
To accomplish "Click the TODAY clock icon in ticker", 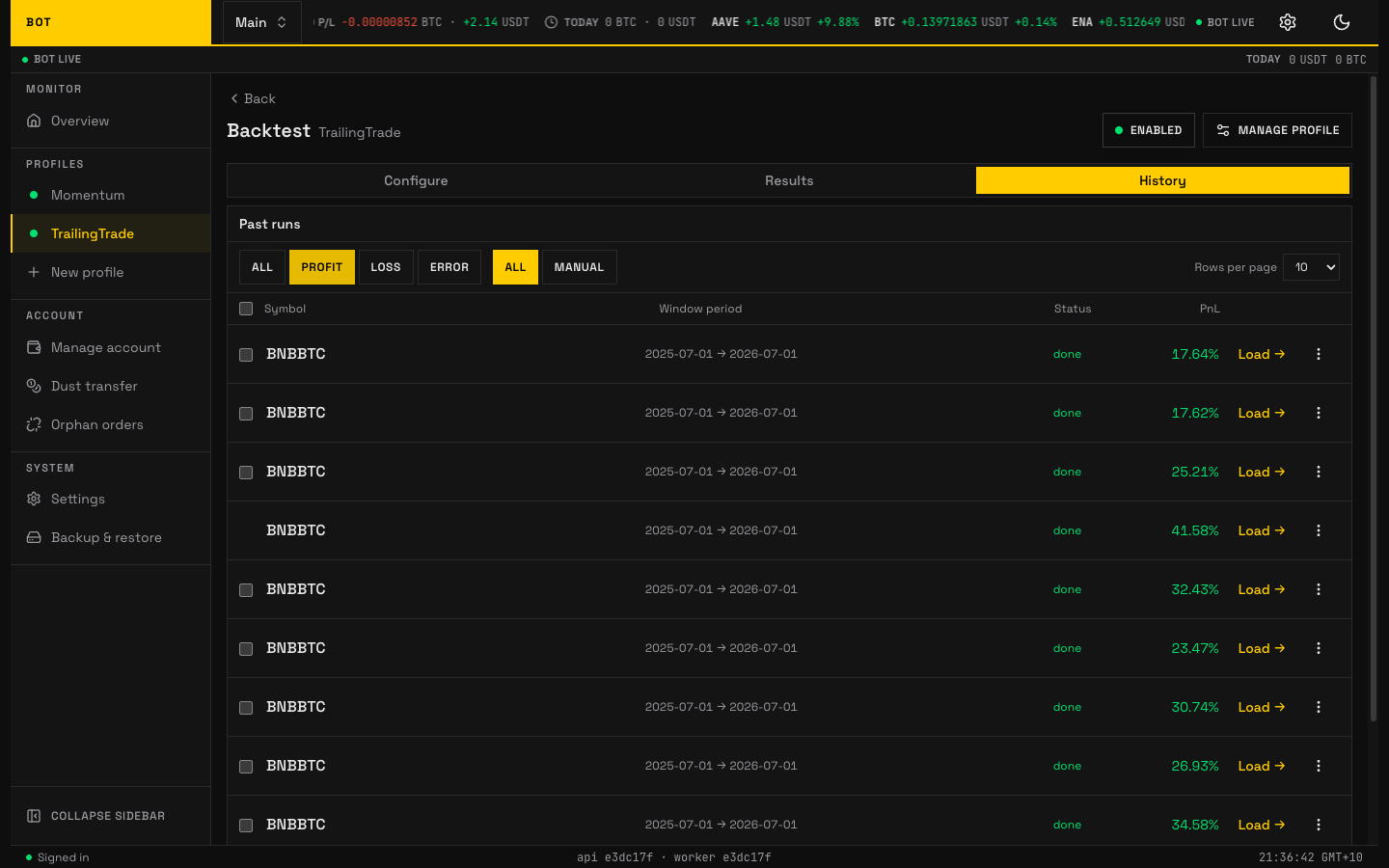I will coord(551,22).
